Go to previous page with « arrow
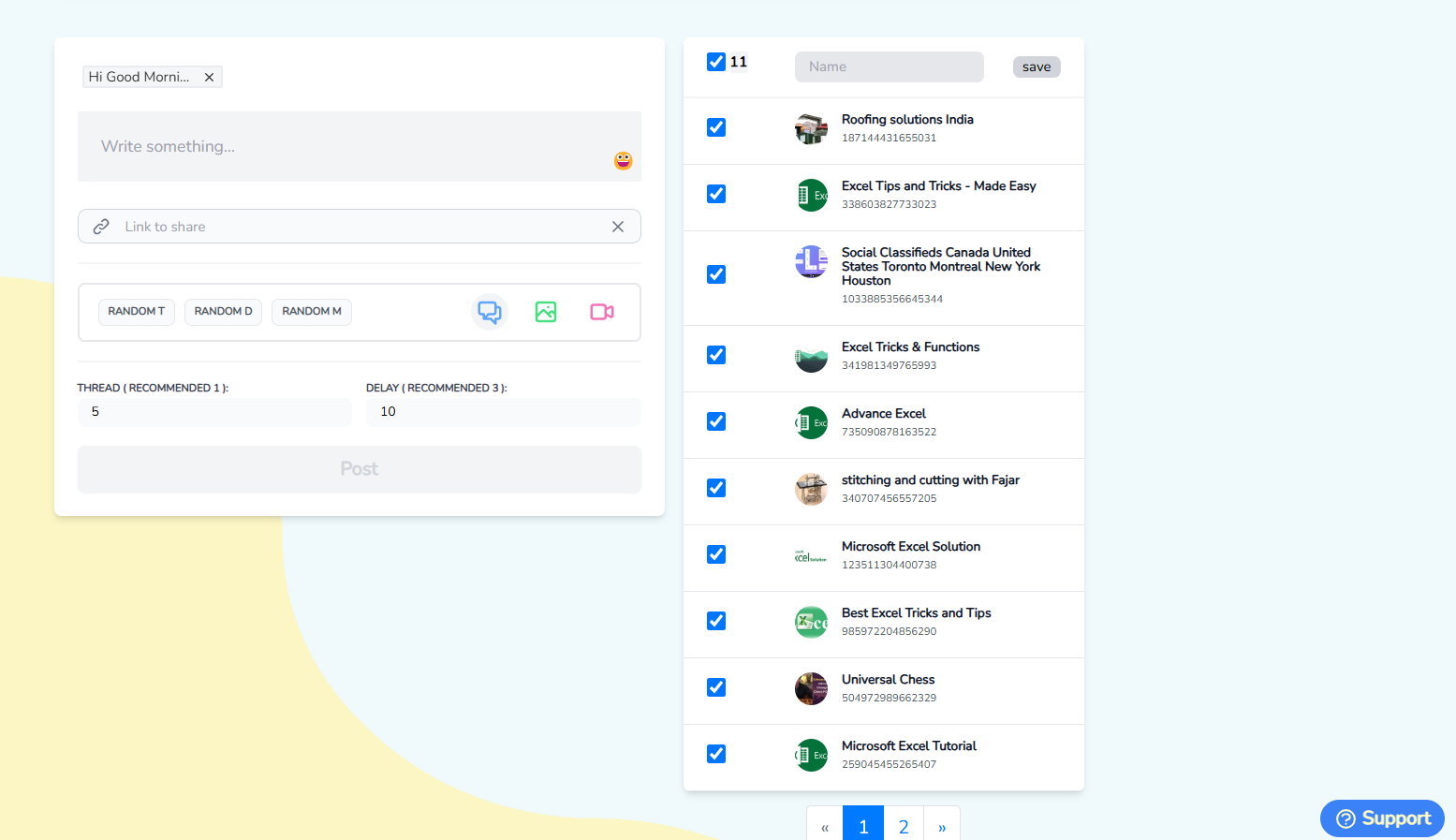This screenshot has width=1456, height=840. click(825, 826)
